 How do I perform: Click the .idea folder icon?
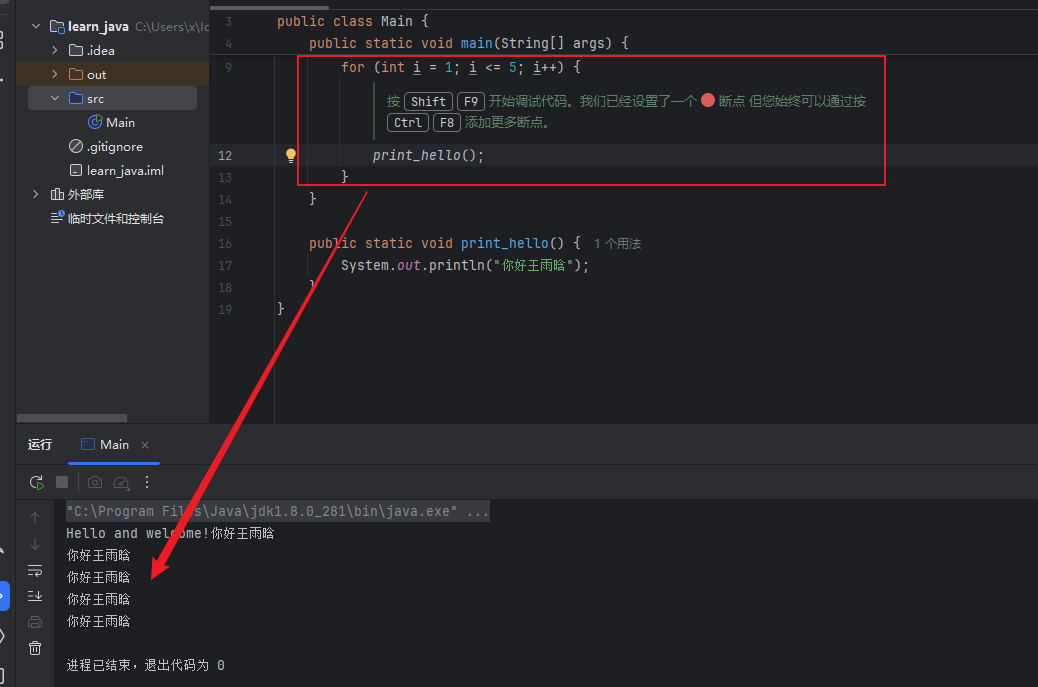[x=76, y=50]
